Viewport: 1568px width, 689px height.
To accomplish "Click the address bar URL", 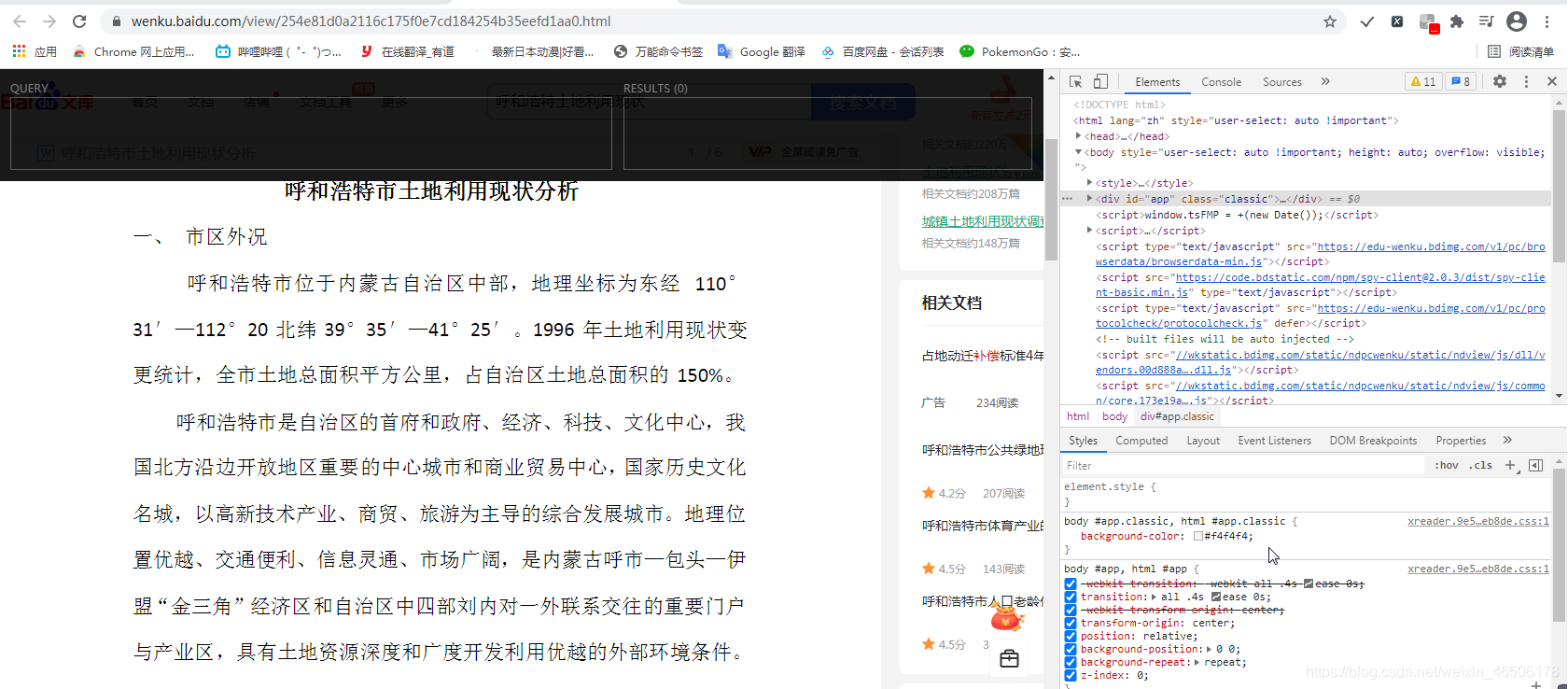I will (x=371, y=21).
